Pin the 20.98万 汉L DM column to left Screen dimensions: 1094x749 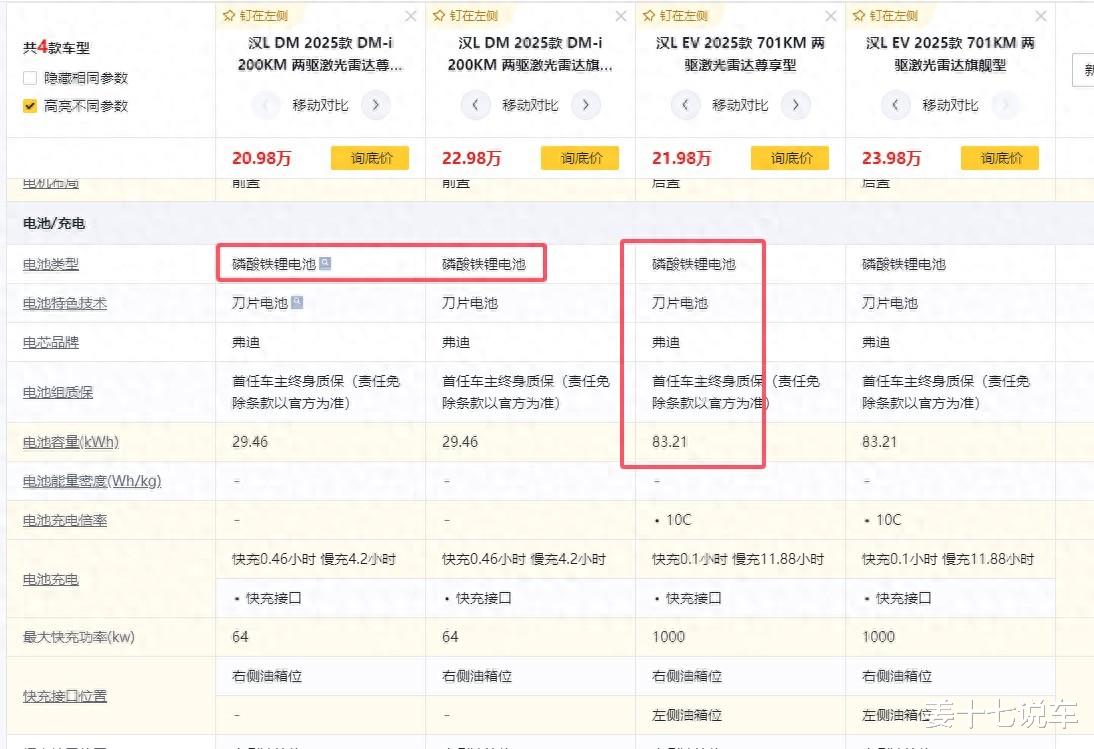tap(255, 15)
